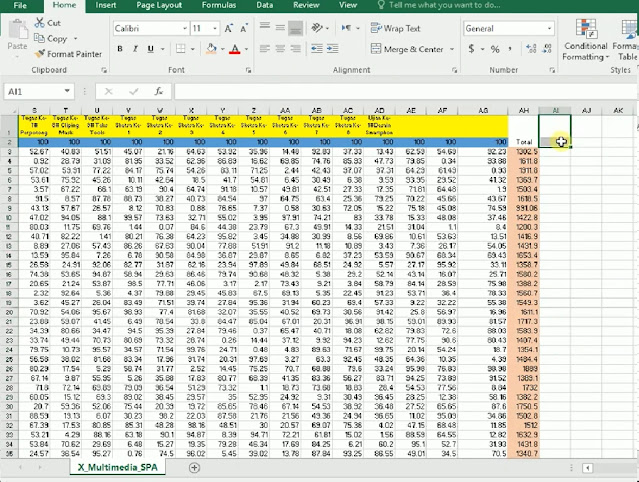Open Number format dialog launcher
639x482 pixels.
point(552,70)
